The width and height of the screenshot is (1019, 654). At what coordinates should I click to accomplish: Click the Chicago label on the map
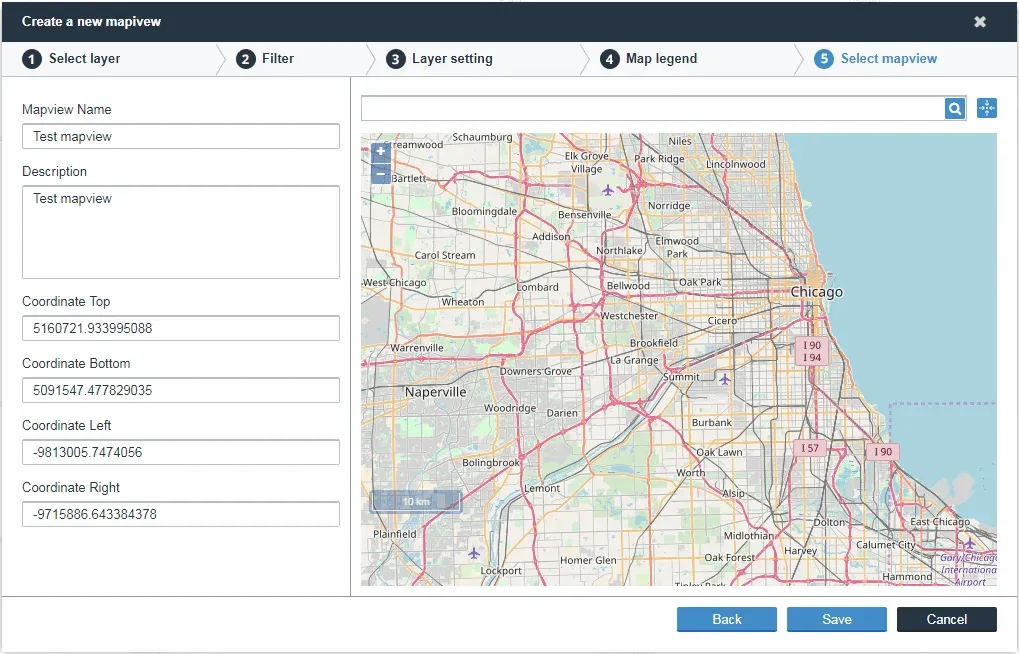pos(816,292)
